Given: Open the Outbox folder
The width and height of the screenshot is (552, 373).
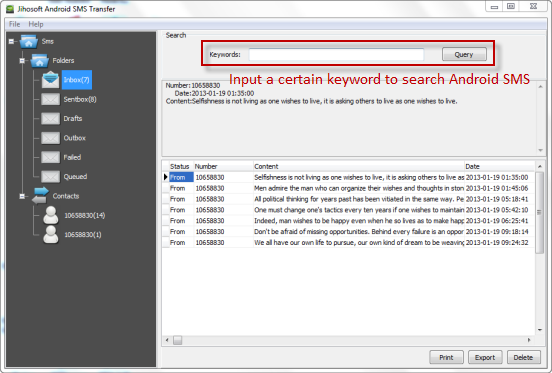Looking at the screenshot, I should pyautogui.click(x=75, y=138).
